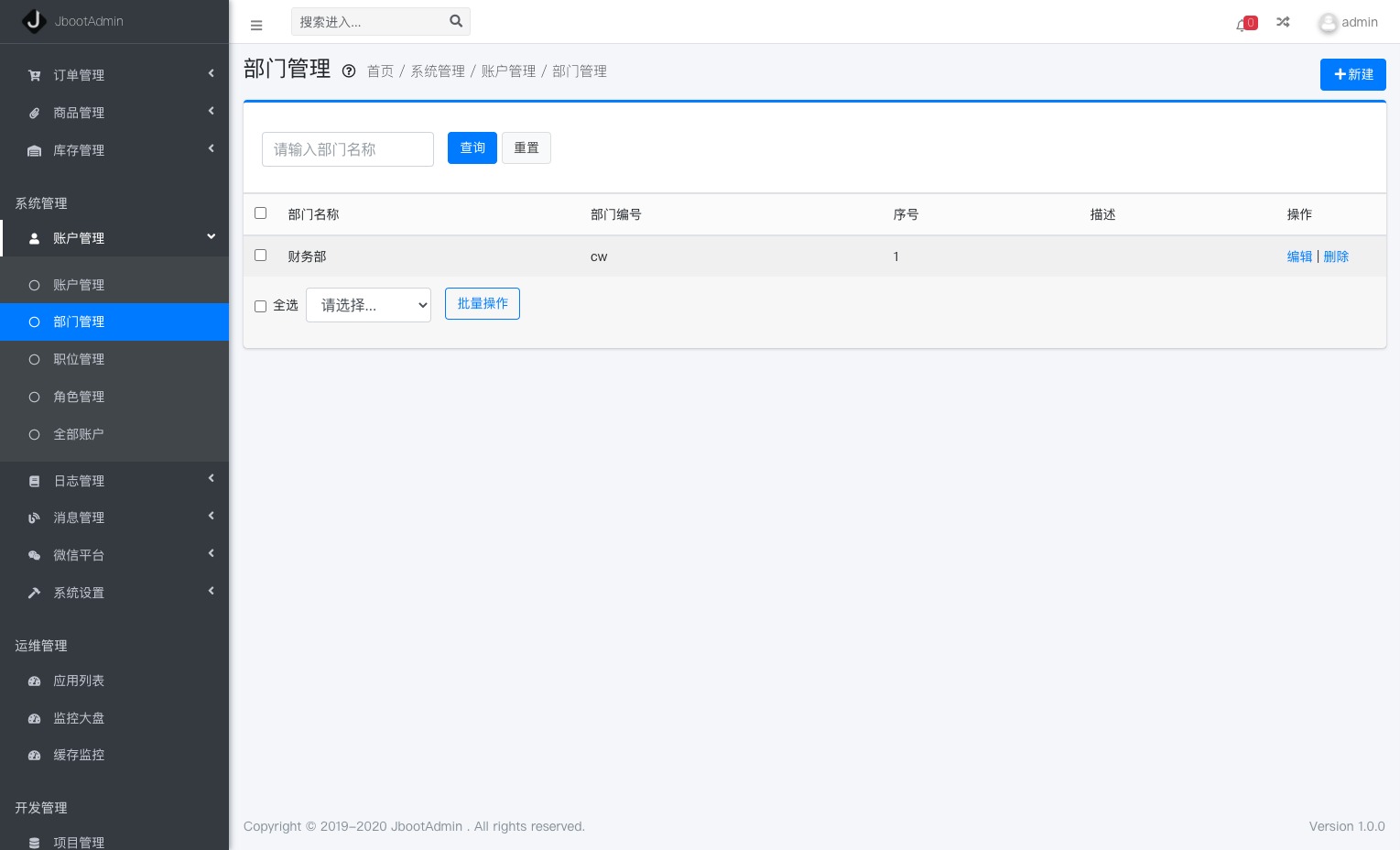Screen dimensions: 1400x850
Task: Focus the 搜索进入... search box
Action: click(369, 22)
